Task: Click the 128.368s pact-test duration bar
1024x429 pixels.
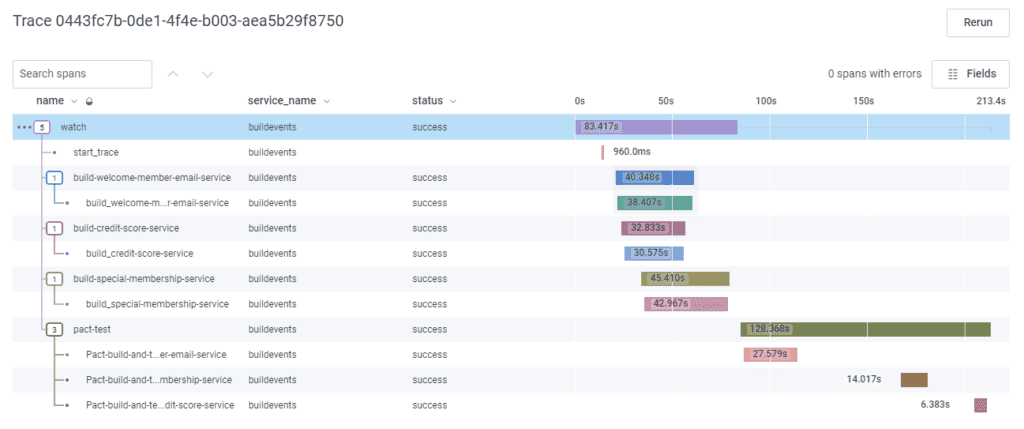Action: 865,329
